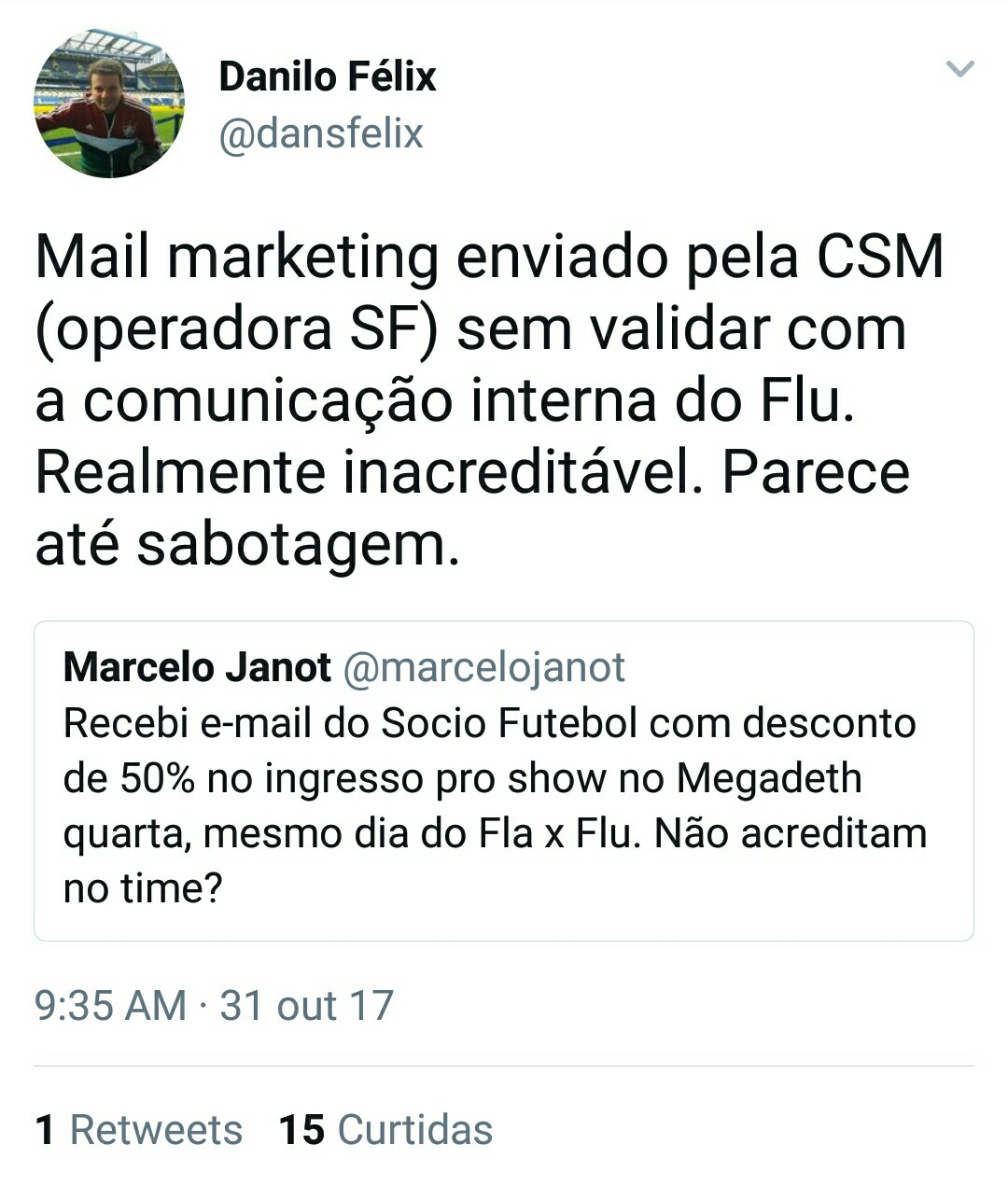
Task: Select the word sabotagem in the tweet
Action: coord(298,547)
